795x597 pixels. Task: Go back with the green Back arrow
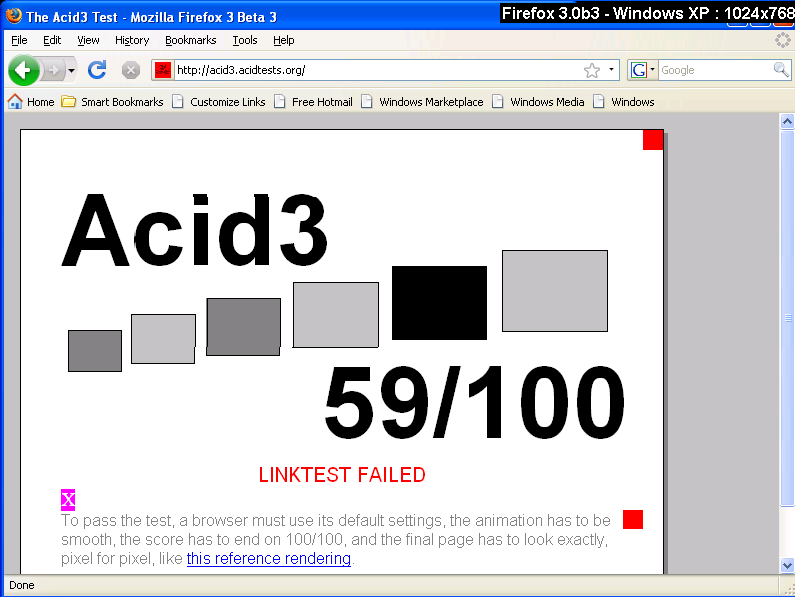point(23,70)
